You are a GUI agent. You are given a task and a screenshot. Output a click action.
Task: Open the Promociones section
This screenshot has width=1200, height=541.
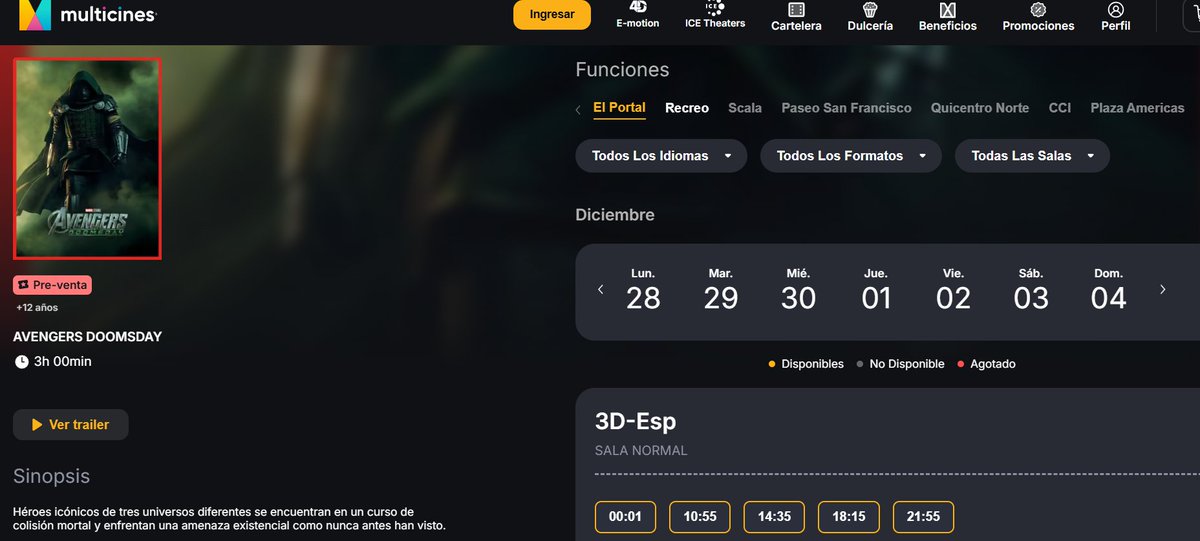(1038, 16)
